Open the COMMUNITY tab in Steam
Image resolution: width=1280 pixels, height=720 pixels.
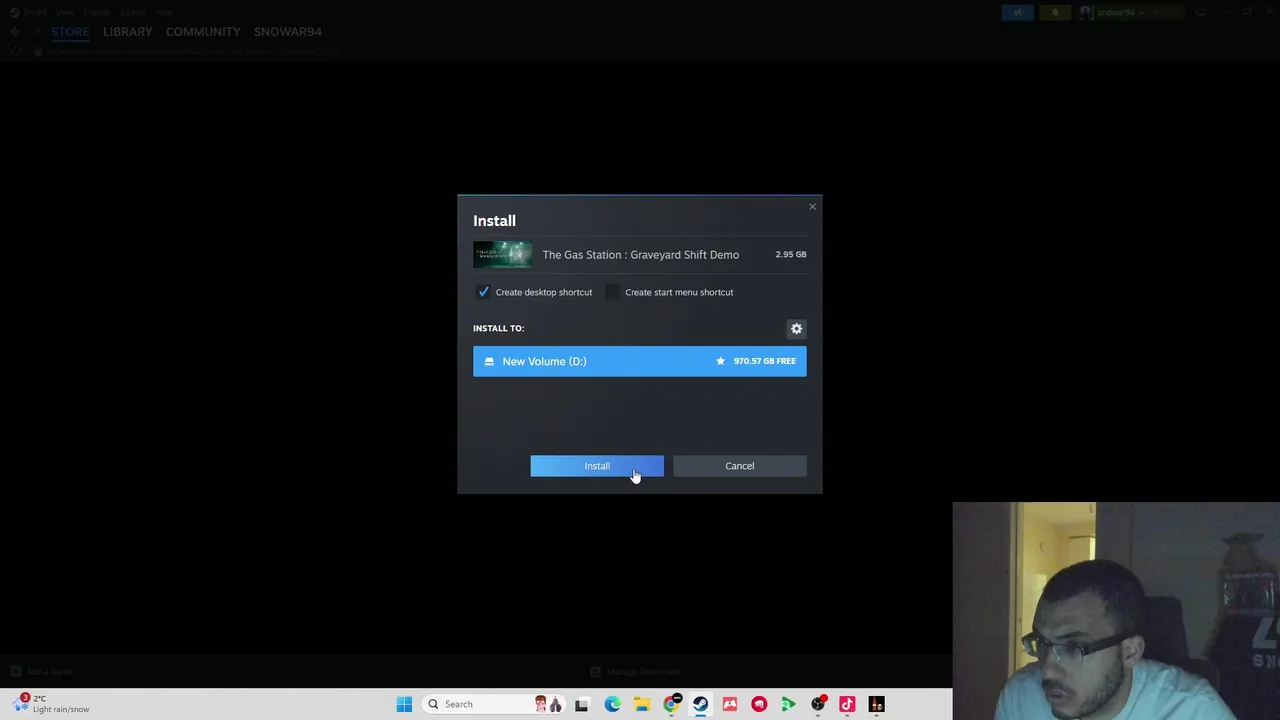[203, 32]
